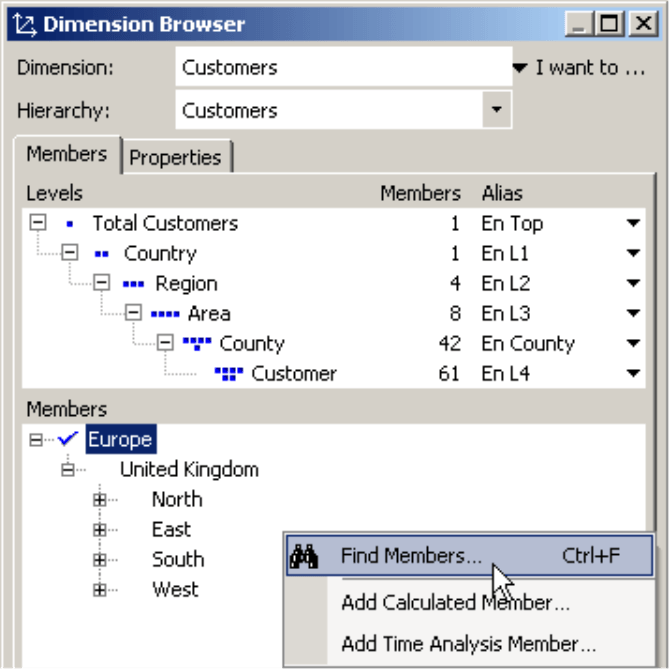Image resolution: width=669 pixels, height=669 pixels.
Task: Toggle the blue checkmark next to Europe
Action: coord(68,439)
